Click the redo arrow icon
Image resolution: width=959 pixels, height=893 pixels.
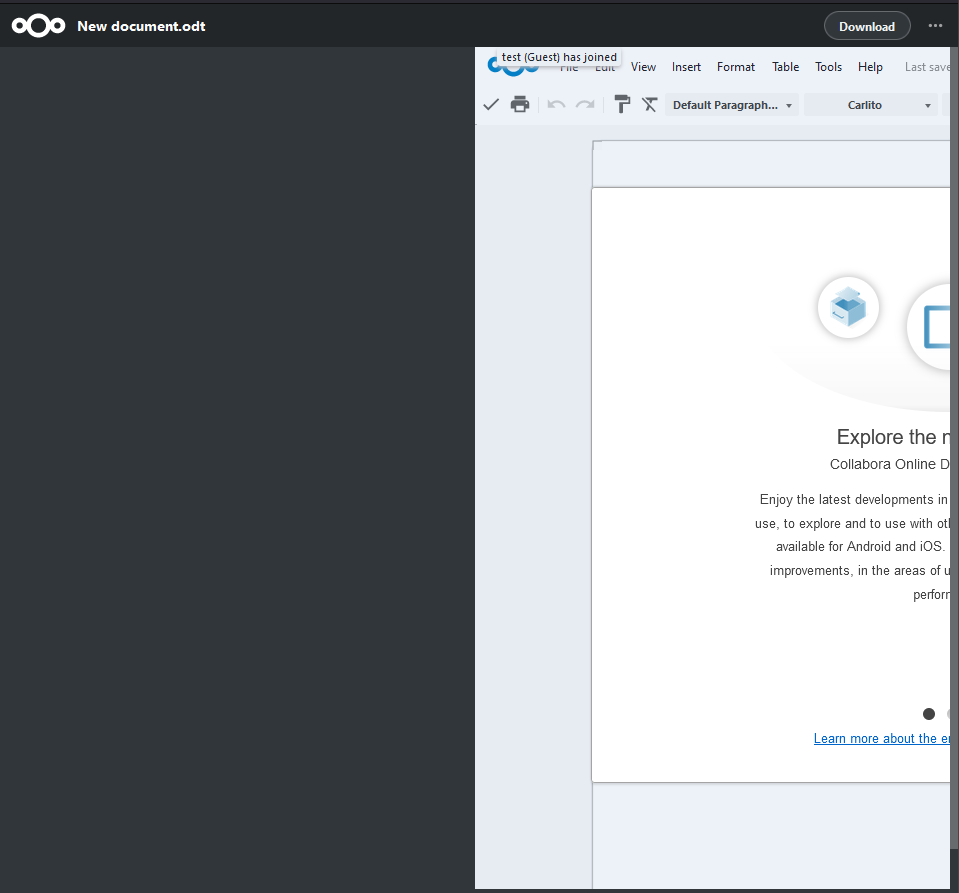tap(585, 105)
